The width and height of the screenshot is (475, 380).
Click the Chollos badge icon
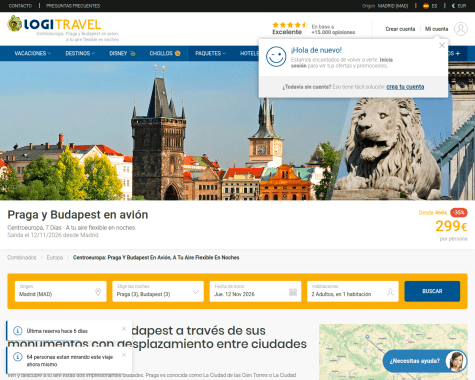click(x=178, y=53)
